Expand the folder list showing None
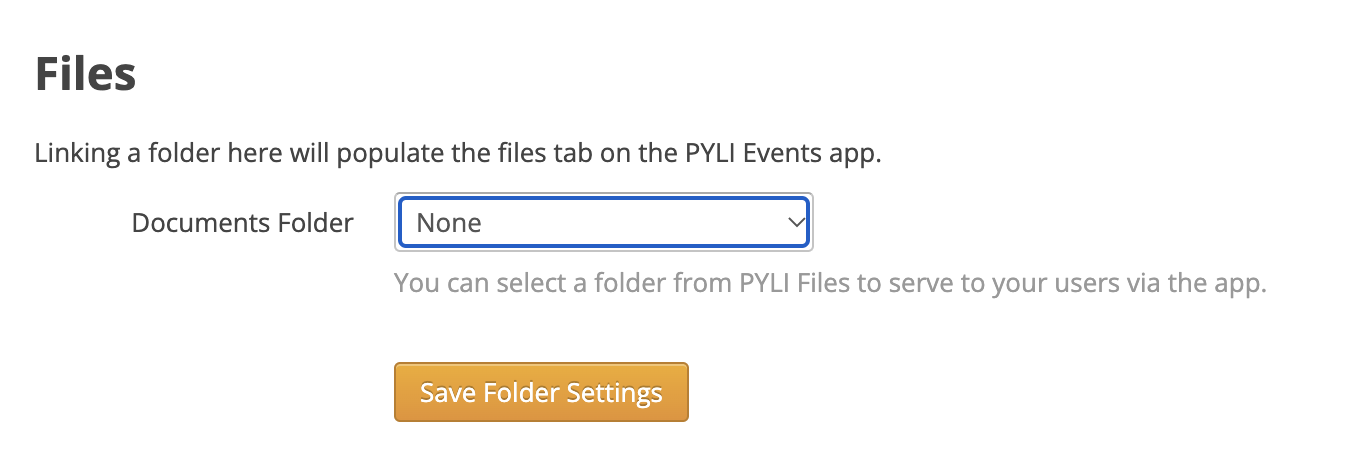This screenshot has width=1362, height=470. (603, 222)
